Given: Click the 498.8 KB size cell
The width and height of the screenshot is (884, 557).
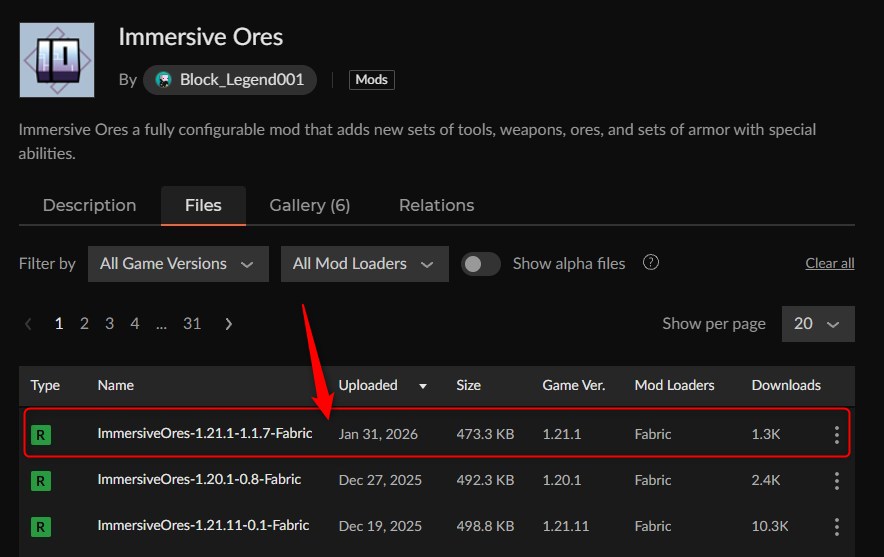Looking at the screenshot, I should coord(485,527).
